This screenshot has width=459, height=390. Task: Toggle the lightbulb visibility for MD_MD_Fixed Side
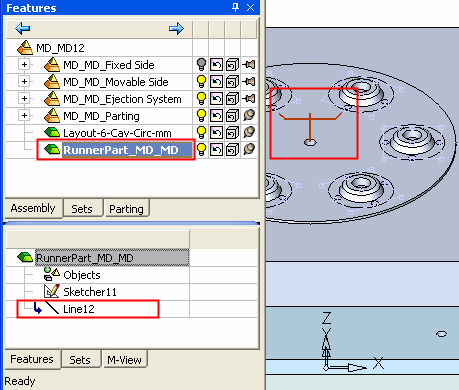click(201, 64)
